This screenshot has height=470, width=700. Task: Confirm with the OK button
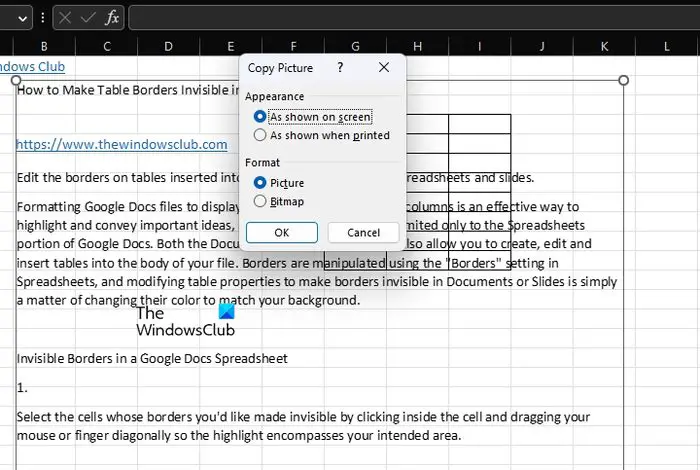282,233
